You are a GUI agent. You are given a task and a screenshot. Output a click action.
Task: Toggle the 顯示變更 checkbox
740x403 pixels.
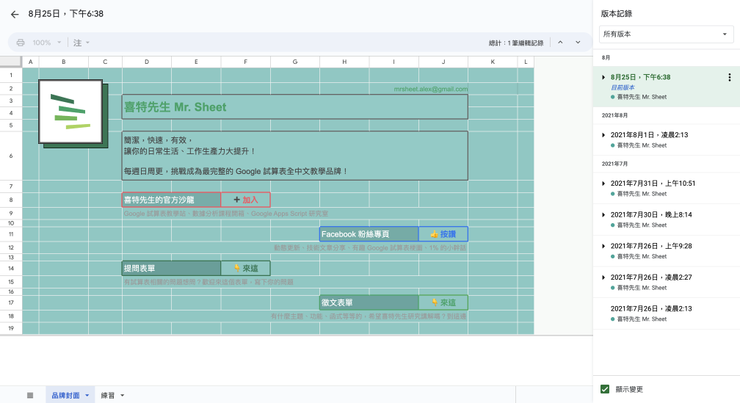[605, 389]
